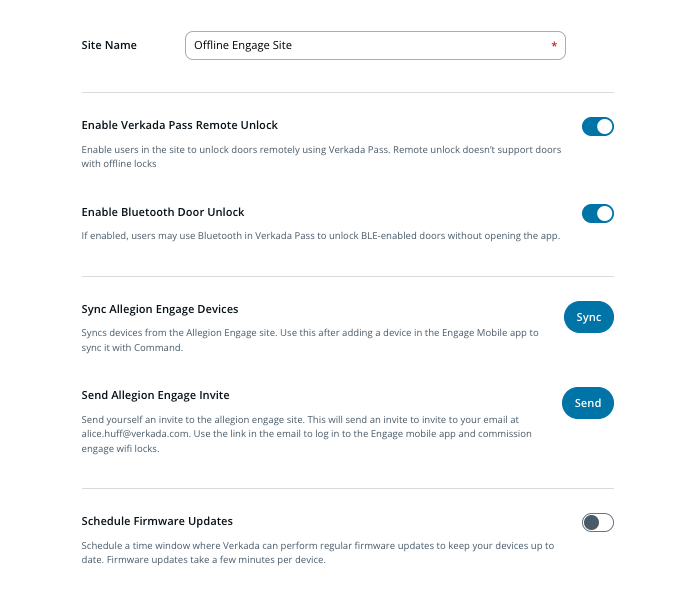
Task: Click the remote unlock offline locks description
Action: 320,157
